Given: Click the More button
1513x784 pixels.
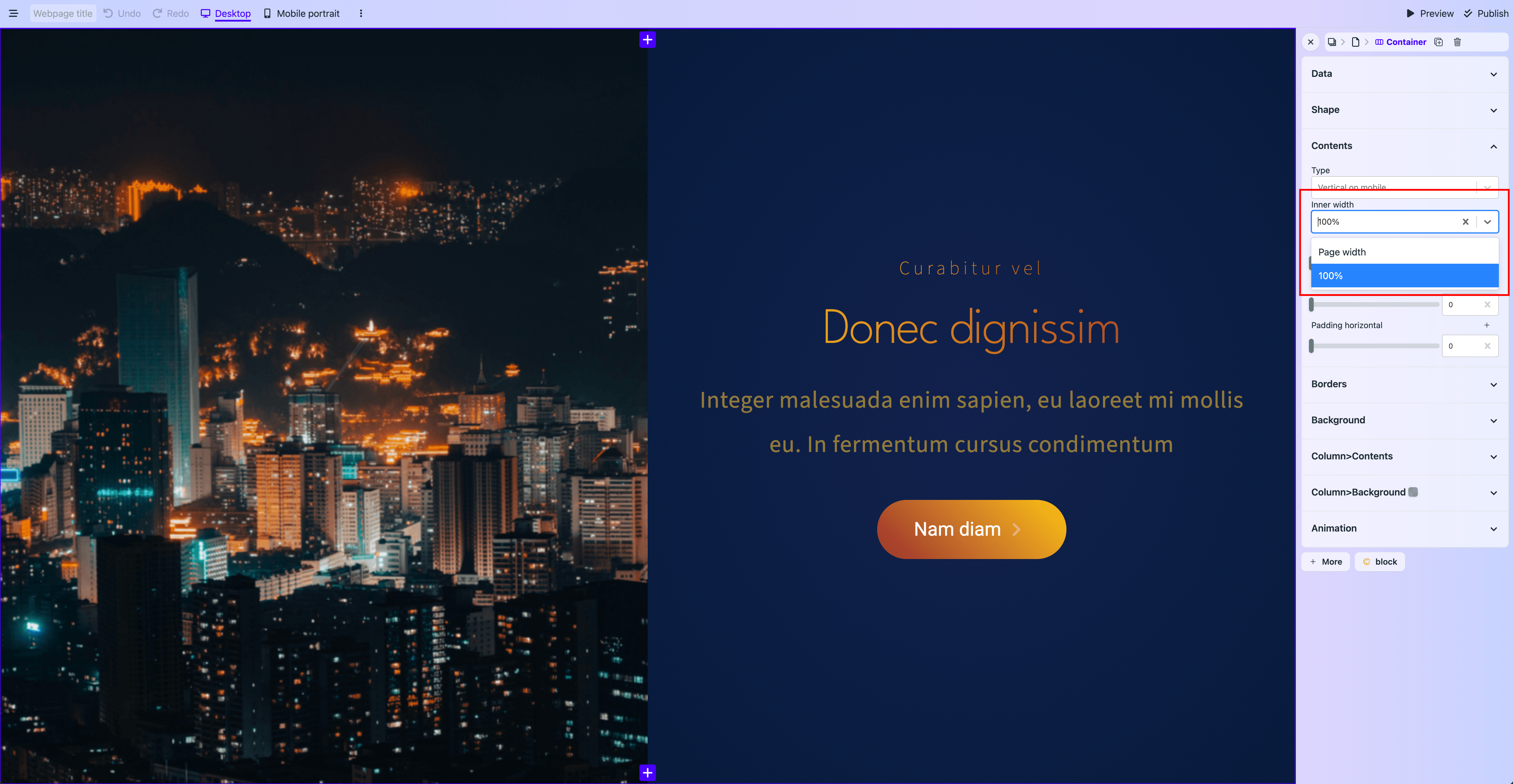Looking at the screenshot, I should [x=1326, y=562].
